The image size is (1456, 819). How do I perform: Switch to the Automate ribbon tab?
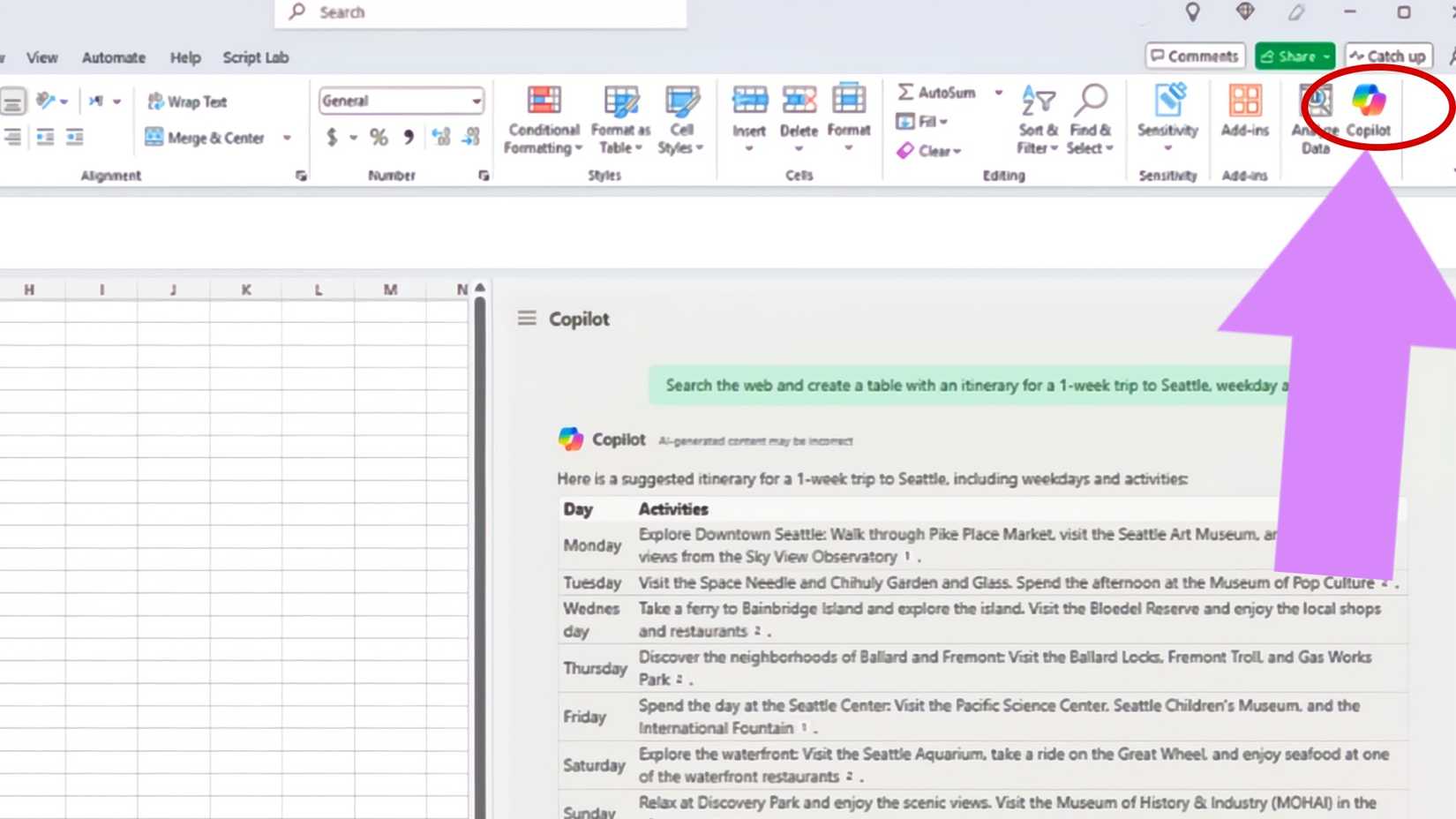(x=113, y=56)
